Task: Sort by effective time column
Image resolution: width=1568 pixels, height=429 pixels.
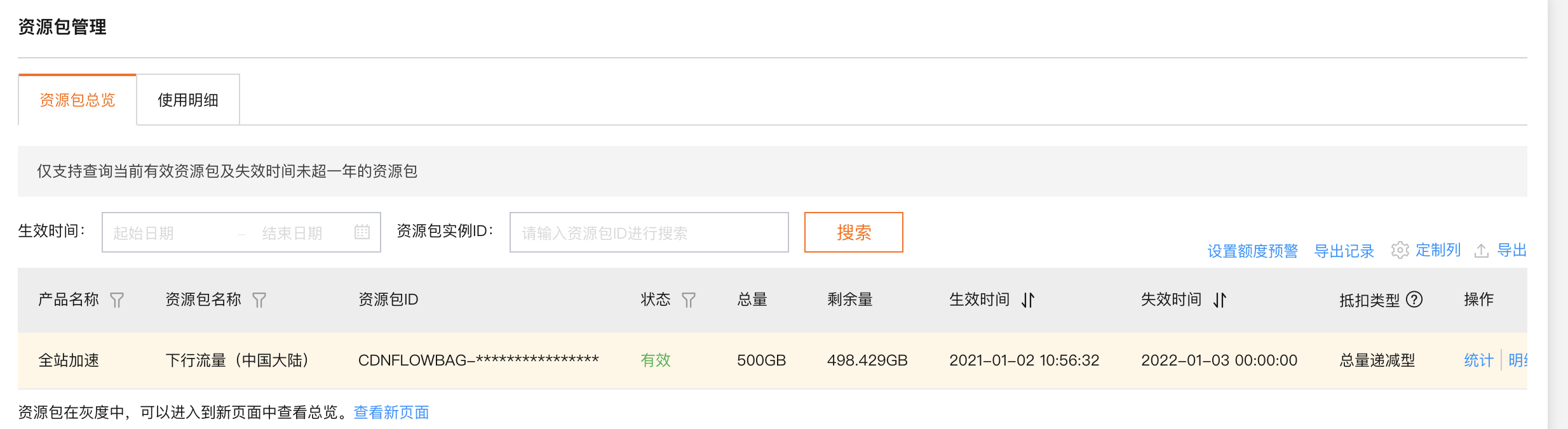Action: (x=1028, y=300)
